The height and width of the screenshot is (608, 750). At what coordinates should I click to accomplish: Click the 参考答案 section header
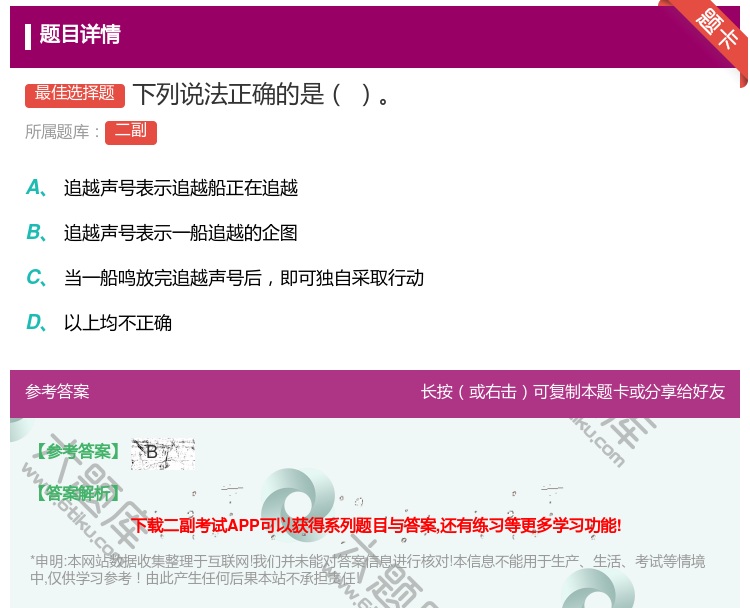(x=57, y=392)
